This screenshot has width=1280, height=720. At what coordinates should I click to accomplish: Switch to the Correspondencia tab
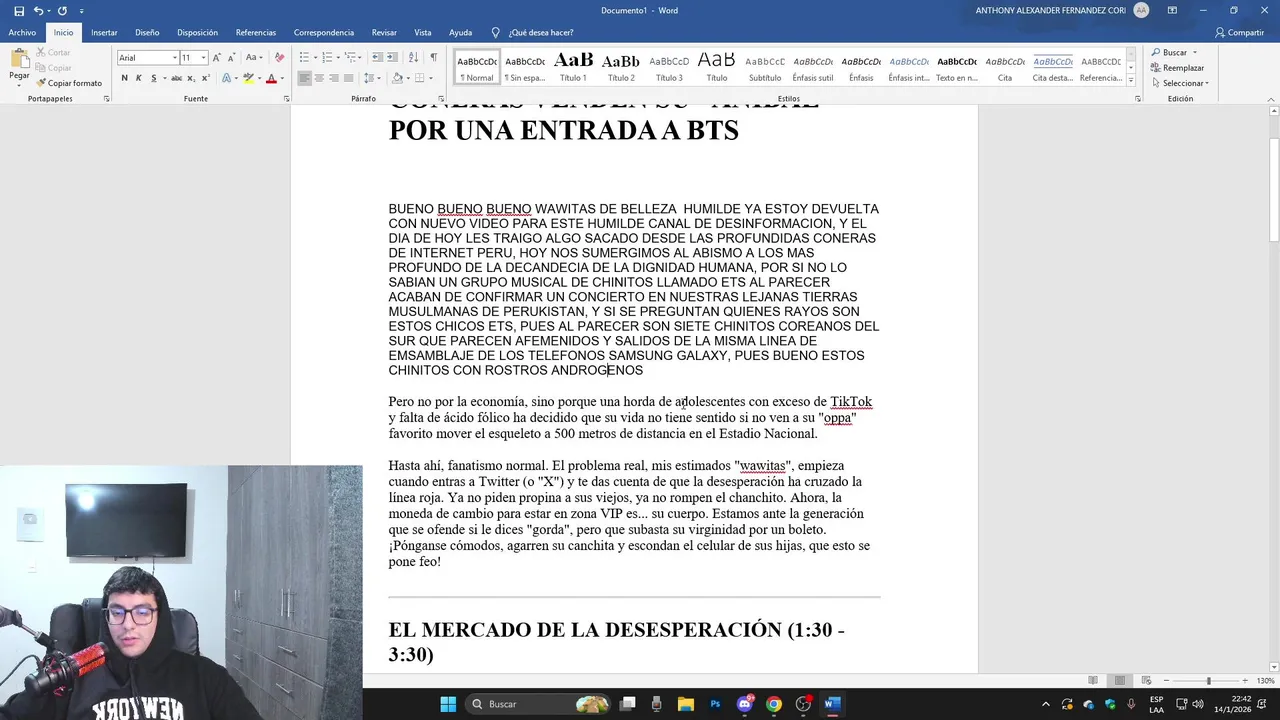[324, 33]
